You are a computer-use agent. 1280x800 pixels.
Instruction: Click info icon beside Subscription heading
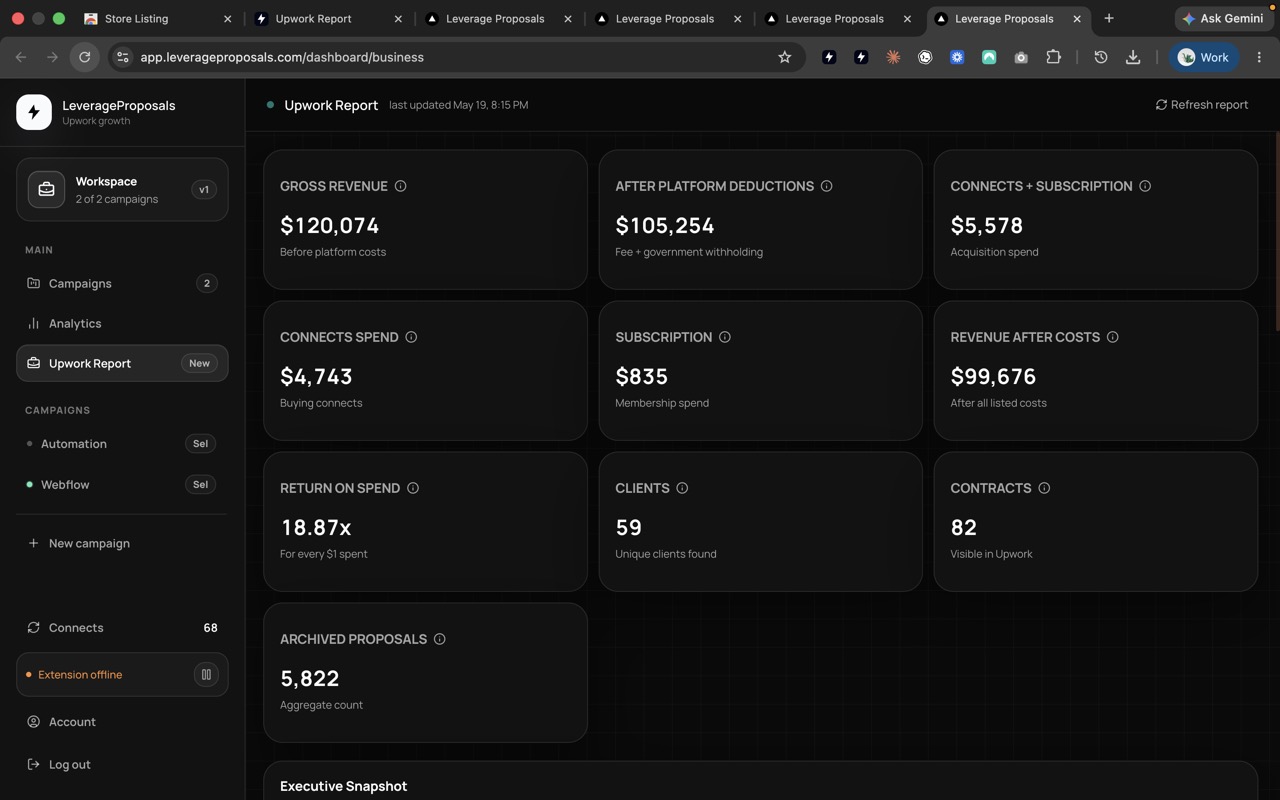[x=725, y=337]
